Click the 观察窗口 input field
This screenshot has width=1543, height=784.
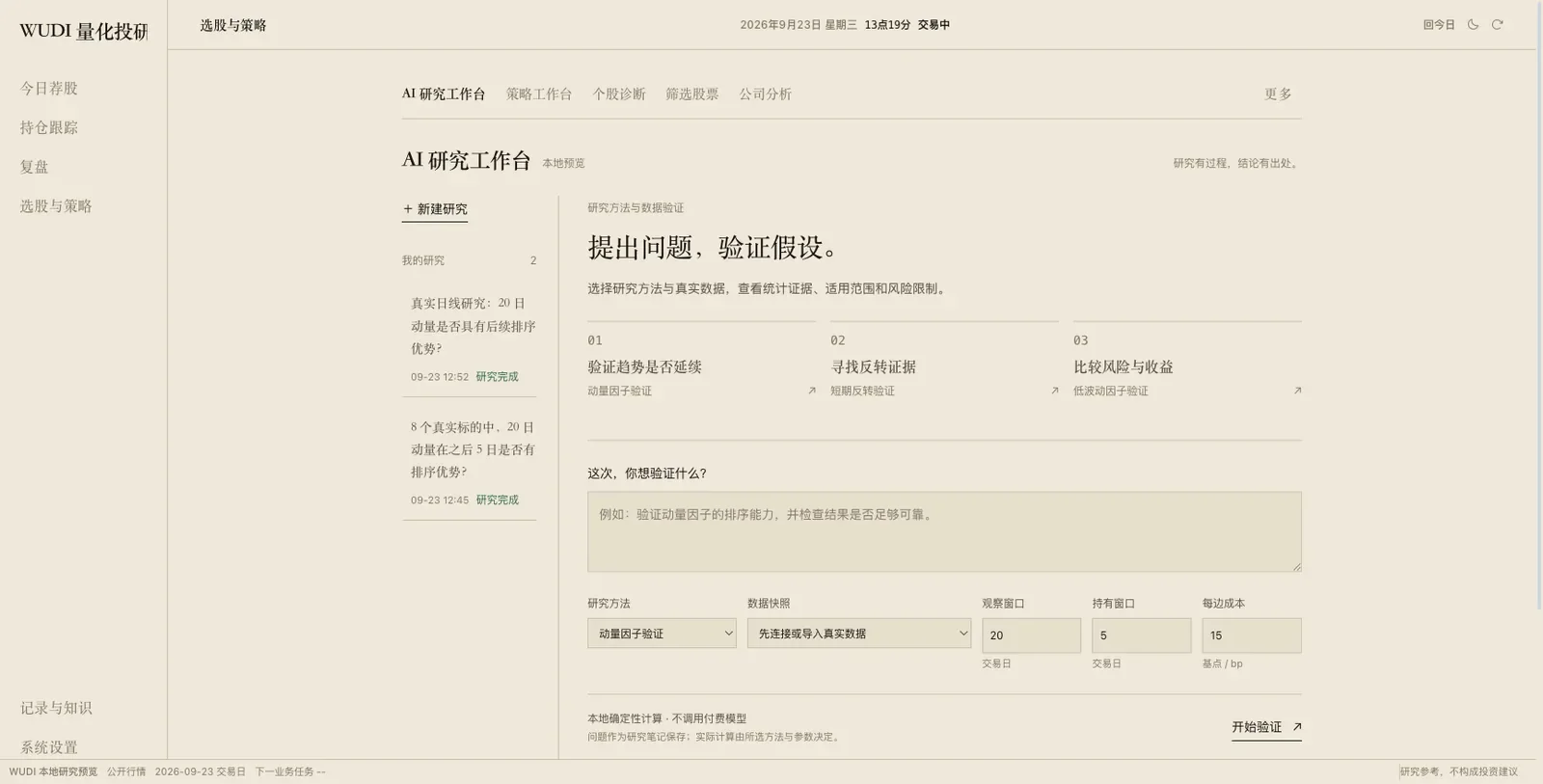click(1031, 635)
